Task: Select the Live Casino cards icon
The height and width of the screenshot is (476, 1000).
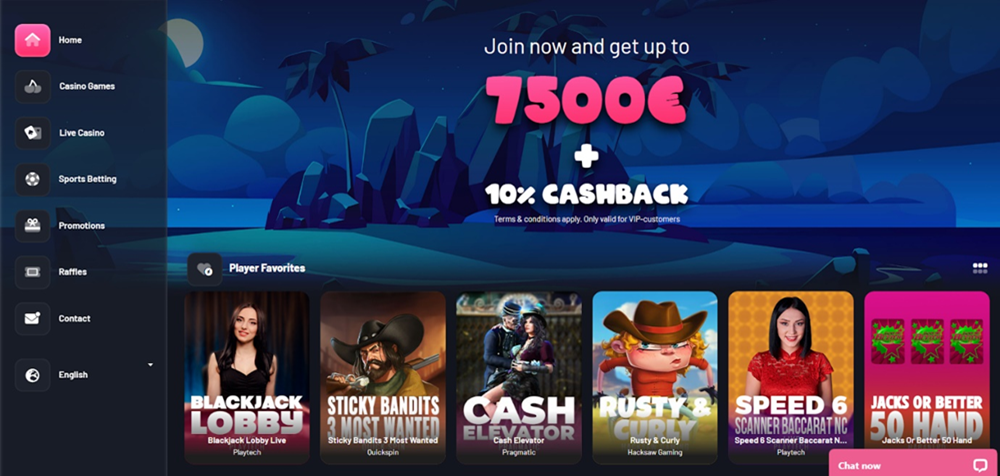Action: (x=33, y=133)
